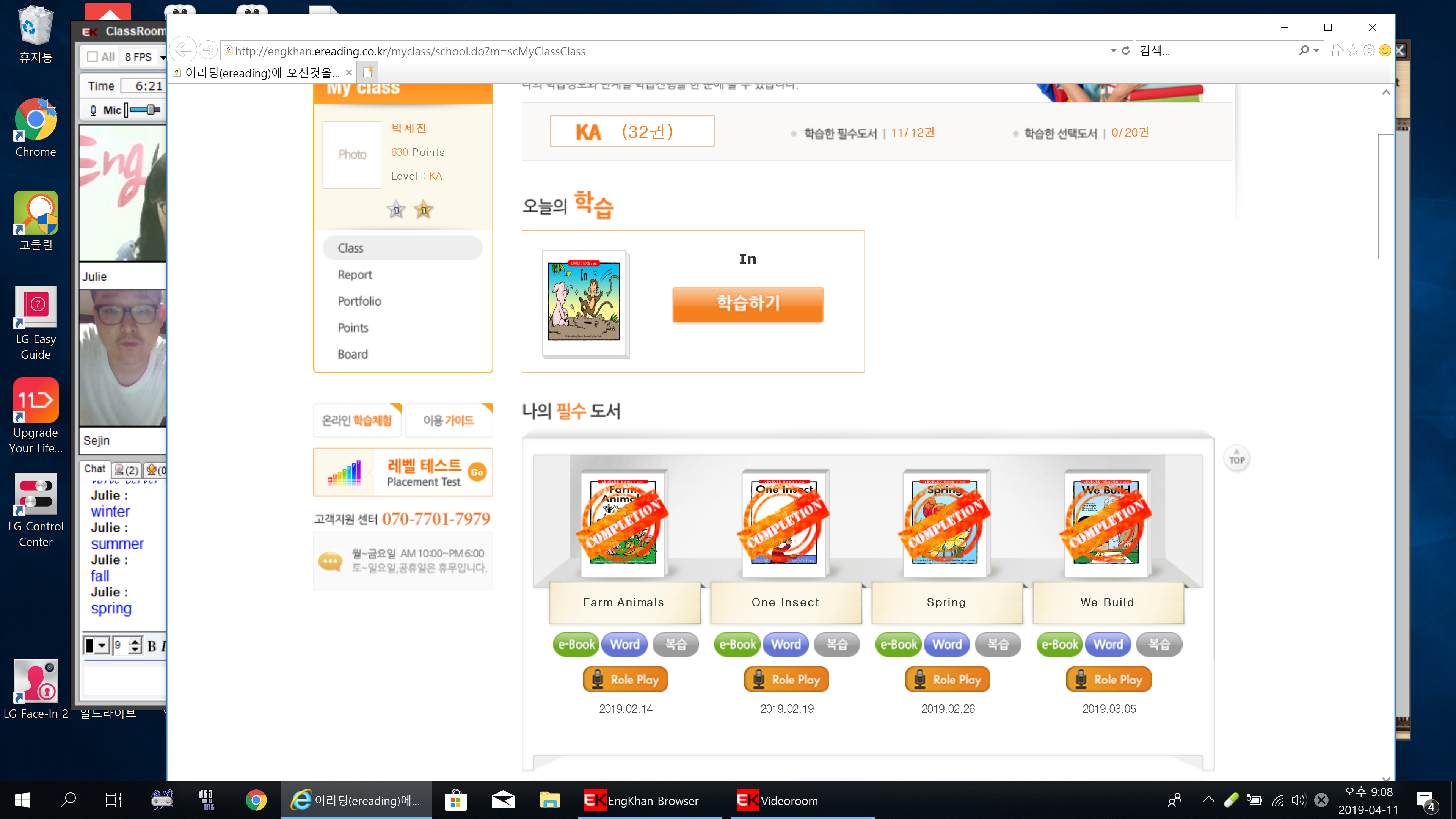Viewport: 1456px width, 819px height.
Task: Refresh the ereading page
Action: tap(1125, 50)
